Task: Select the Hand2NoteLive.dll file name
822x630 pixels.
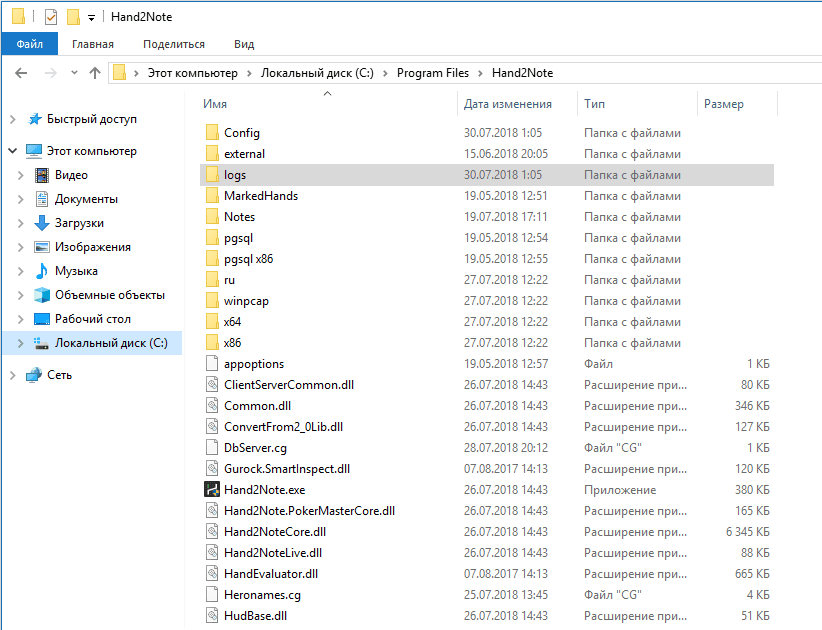Action: click(x=273, y=552)
